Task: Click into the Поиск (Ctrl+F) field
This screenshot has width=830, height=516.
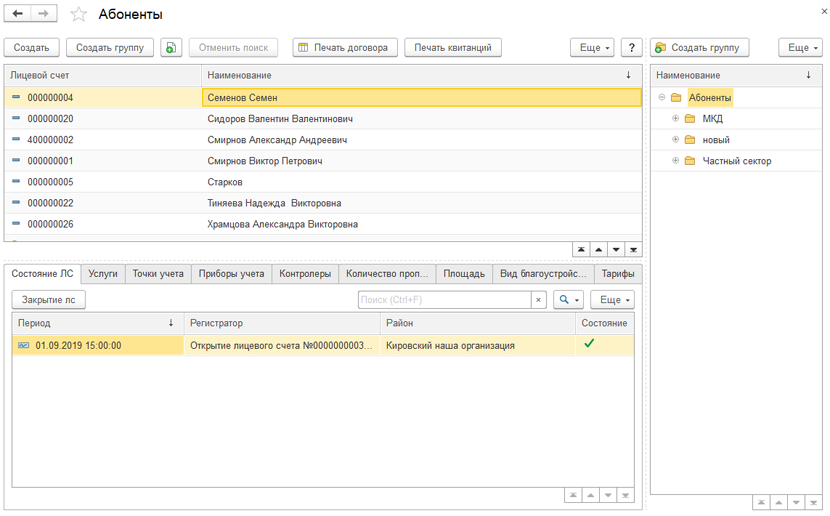Action: click(x=443, y=300)
